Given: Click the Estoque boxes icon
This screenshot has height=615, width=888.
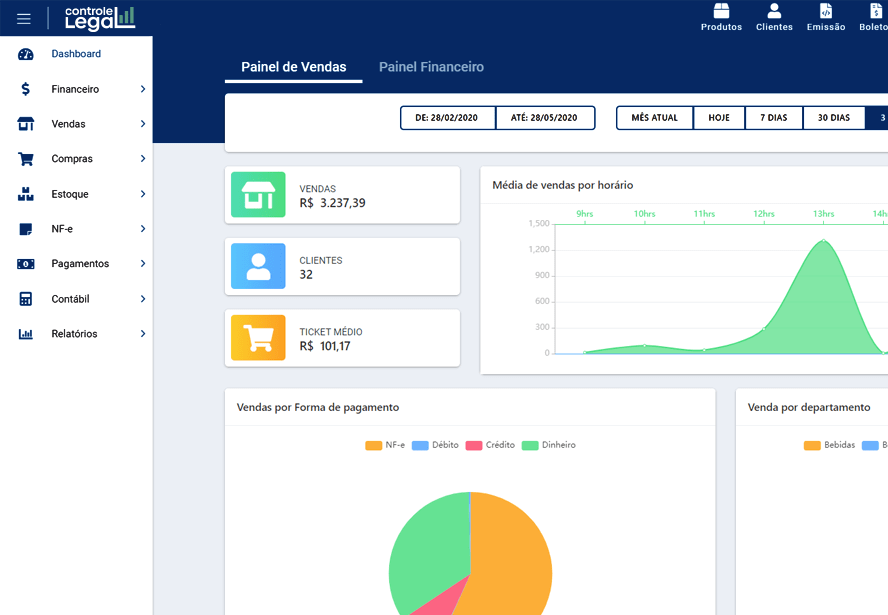Looking at the screenshot, I should 25,194.
